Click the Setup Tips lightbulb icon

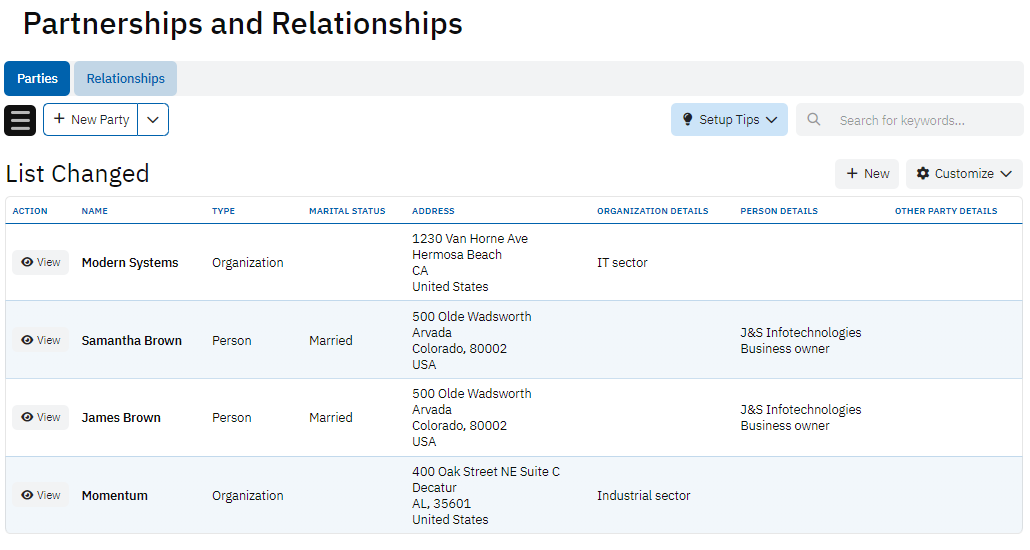687,120
